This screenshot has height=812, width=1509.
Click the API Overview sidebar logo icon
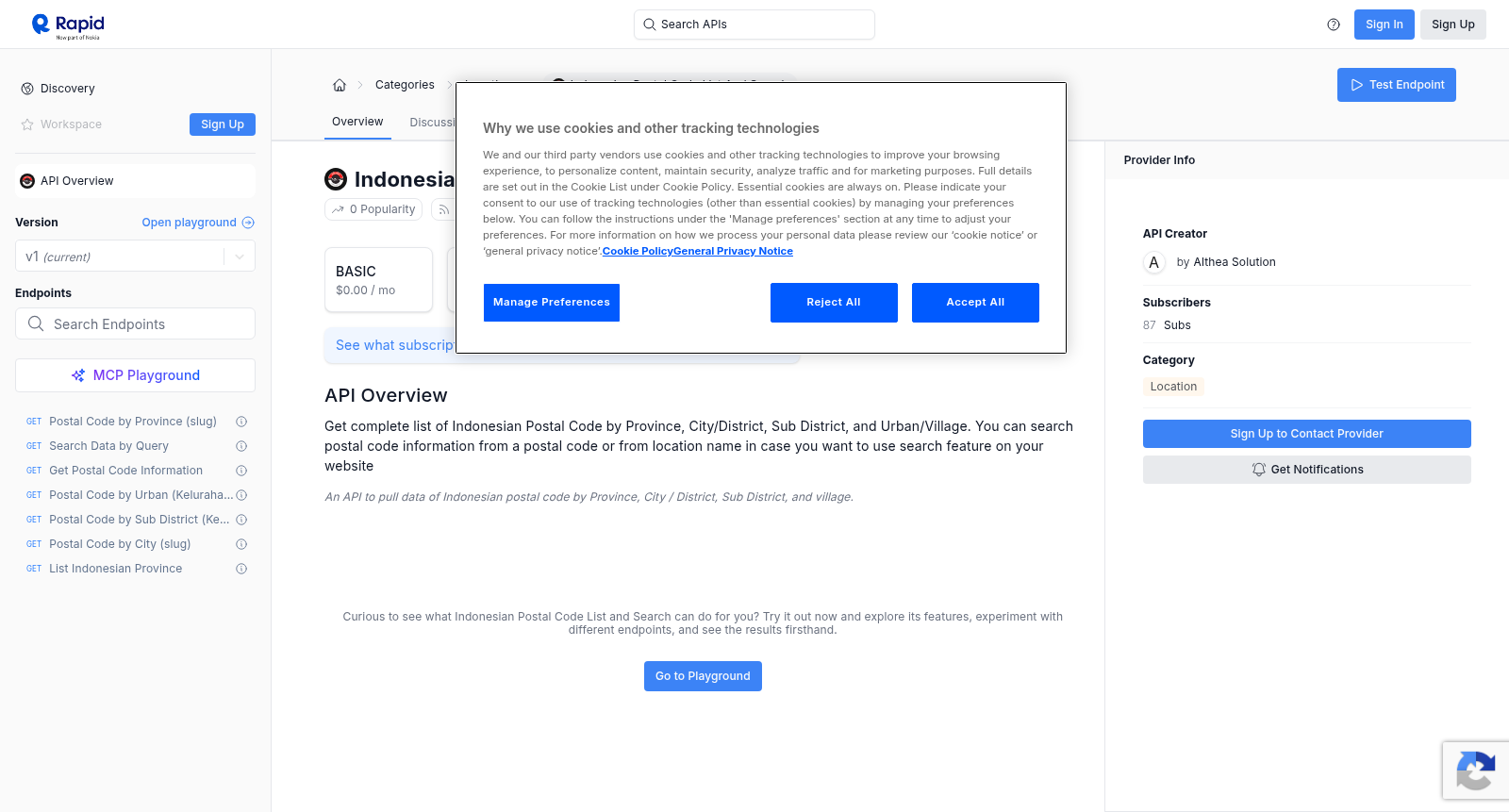point(27,181)
